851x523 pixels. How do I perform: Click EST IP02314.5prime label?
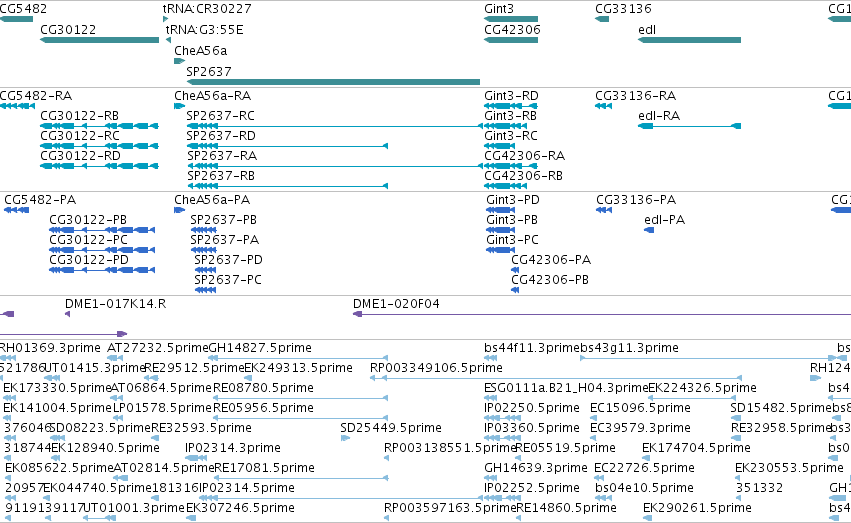click(247, 488)
